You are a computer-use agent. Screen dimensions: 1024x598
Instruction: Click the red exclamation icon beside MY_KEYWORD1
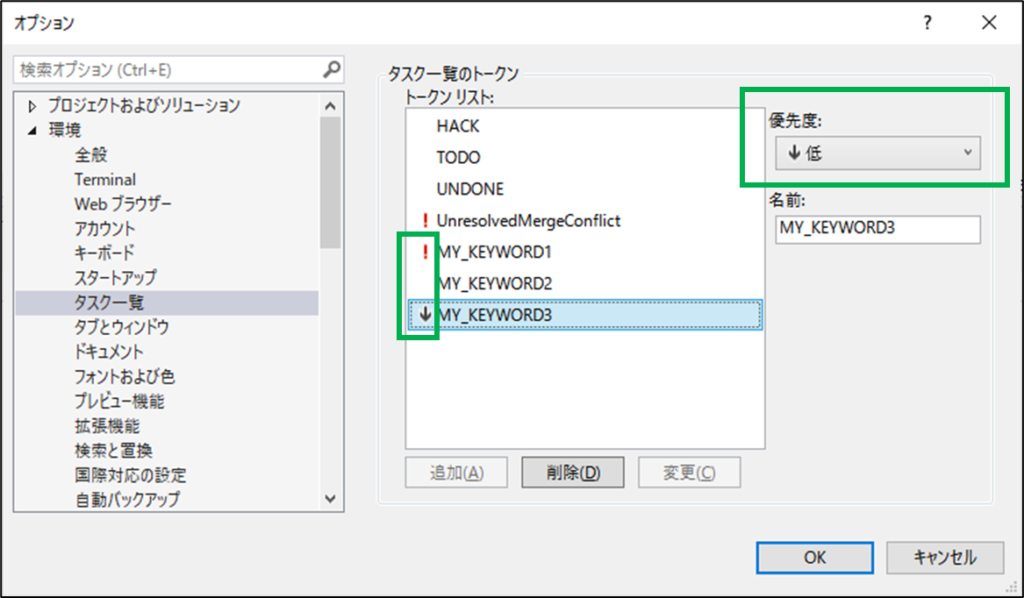(x=425, y=251)
